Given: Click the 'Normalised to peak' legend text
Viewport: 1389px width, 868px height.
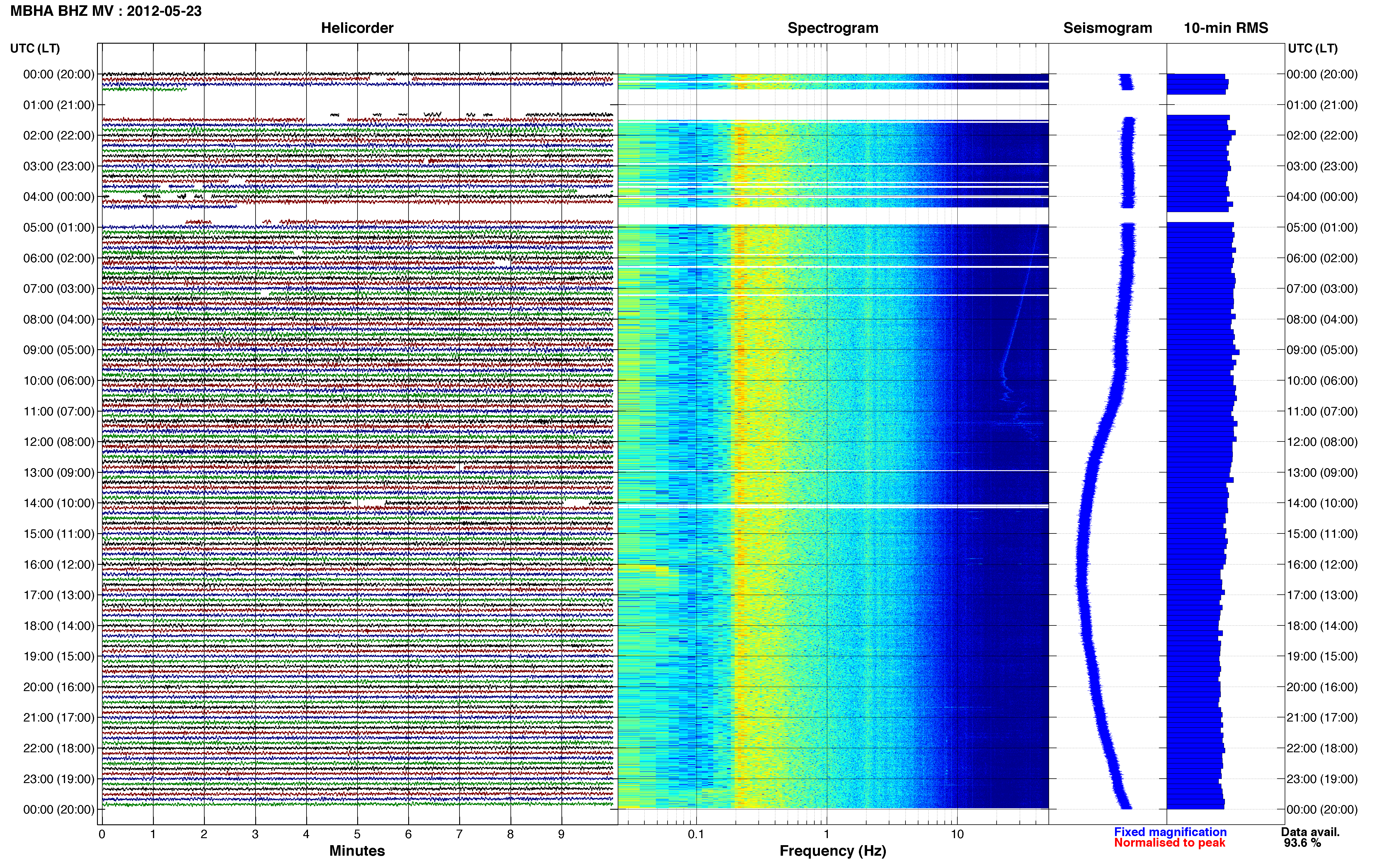Looking at the screenshot, I should [x=1170, y=843].
